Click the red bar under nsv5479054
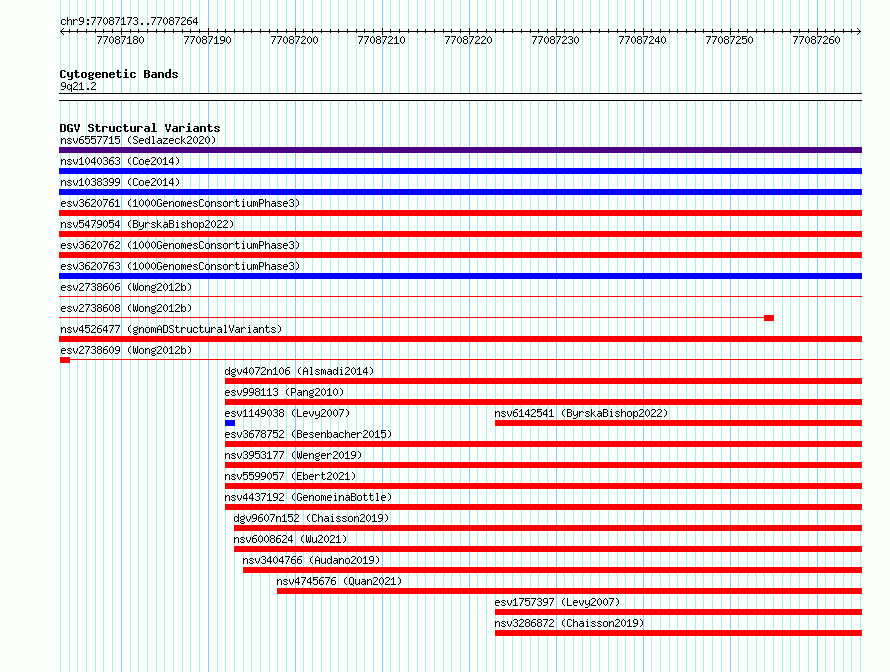This screenshot has width=890, height=672. click(x=460, y=234)
